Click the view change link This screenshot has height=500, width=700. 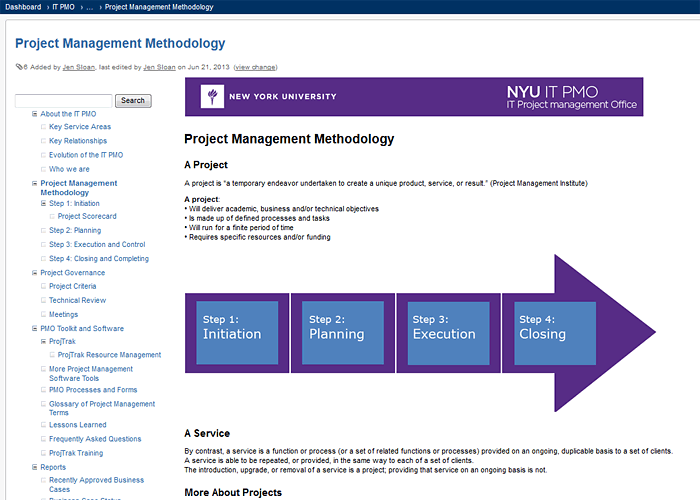(x=255, y=67)
